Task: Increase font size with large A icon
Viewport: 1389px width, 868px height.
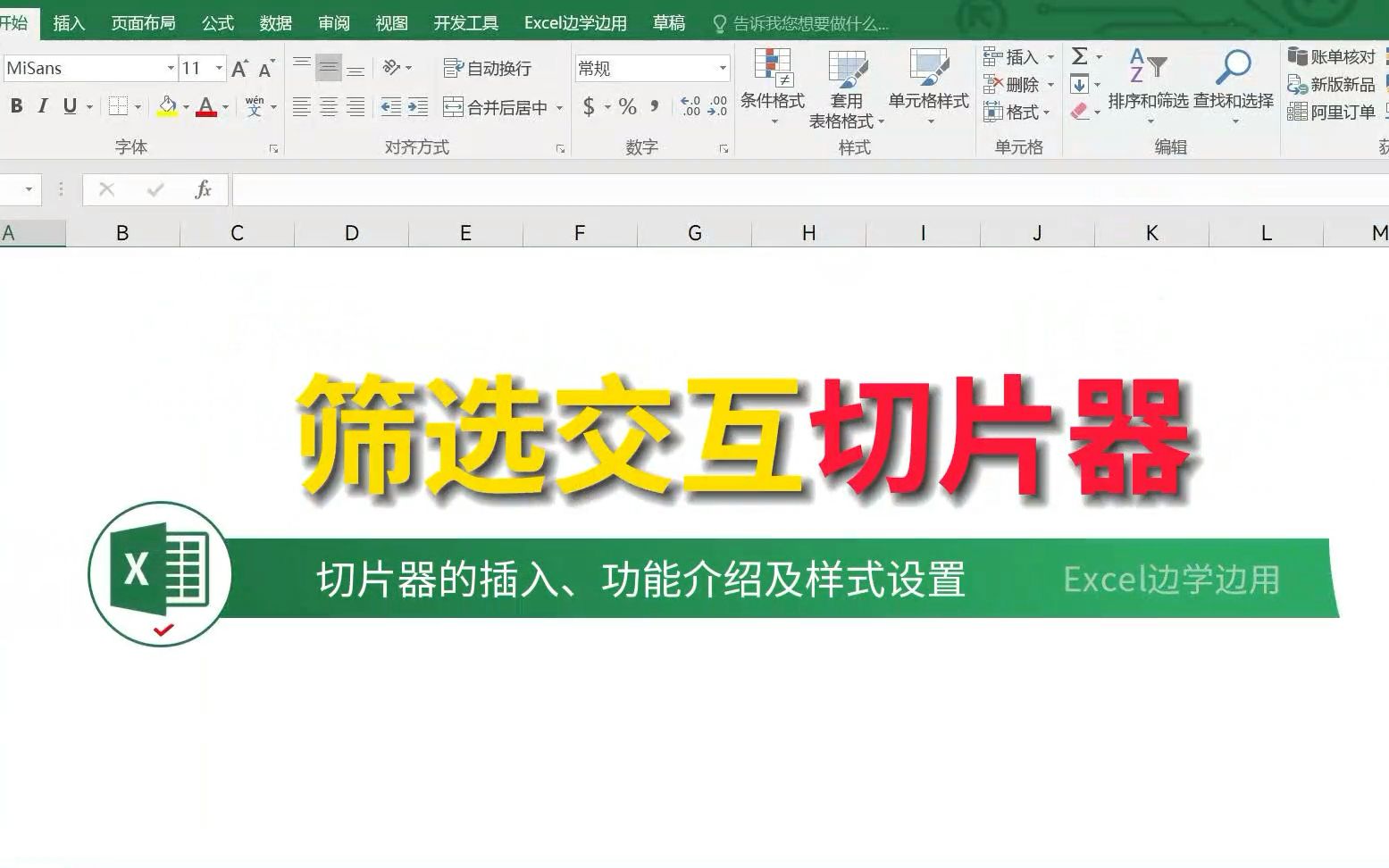Action: pyautogui.click(x=239, y=69)
